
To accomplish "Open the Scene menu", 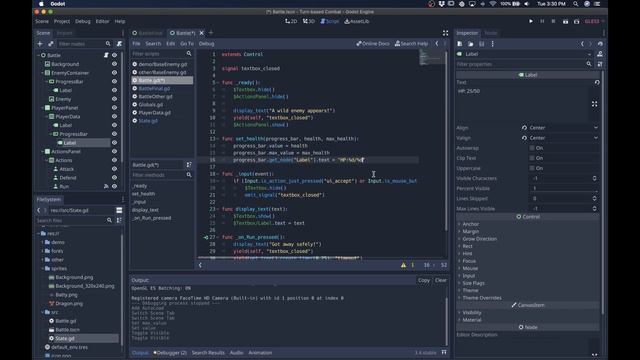I will click(x=42, y=21).
